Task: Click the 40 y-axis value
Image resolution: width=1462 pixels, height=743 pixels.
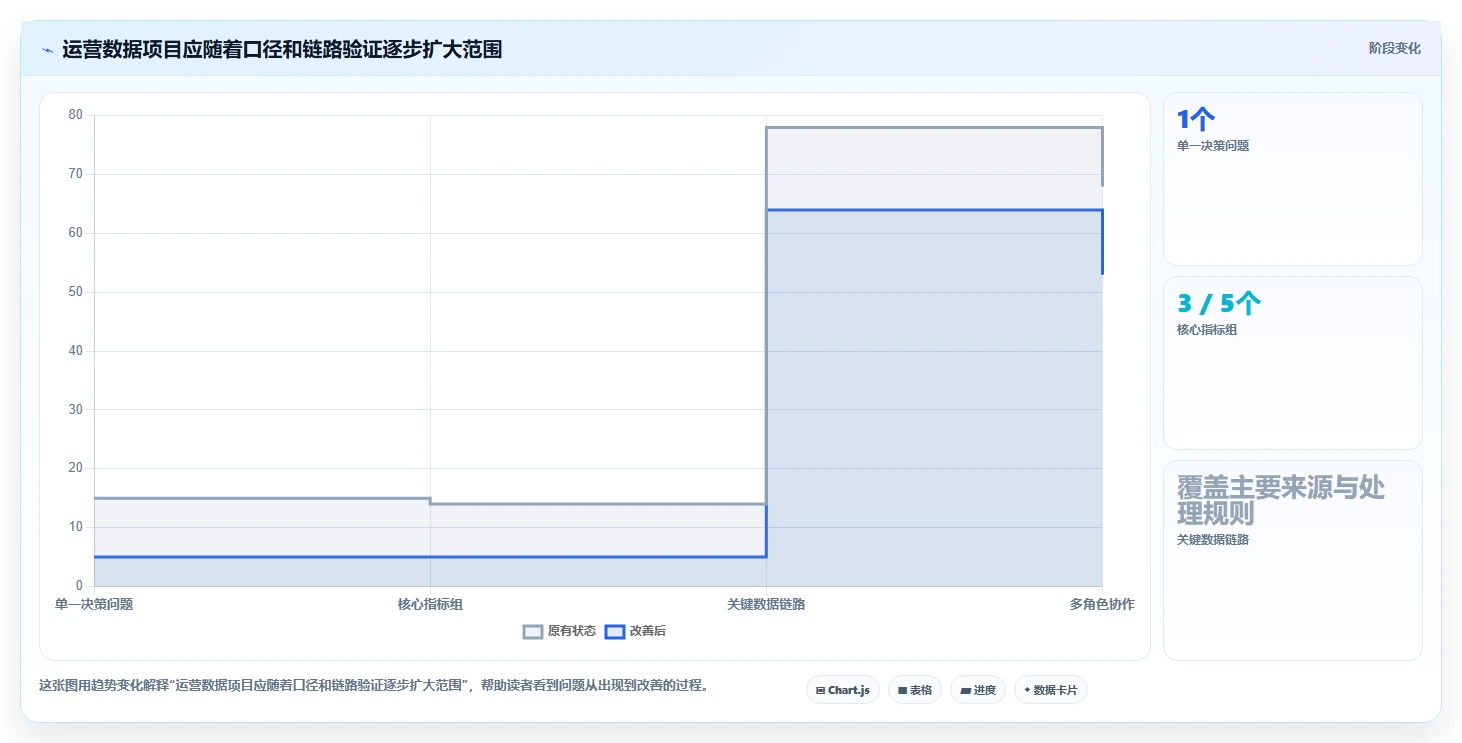Action: pos(75,351)
